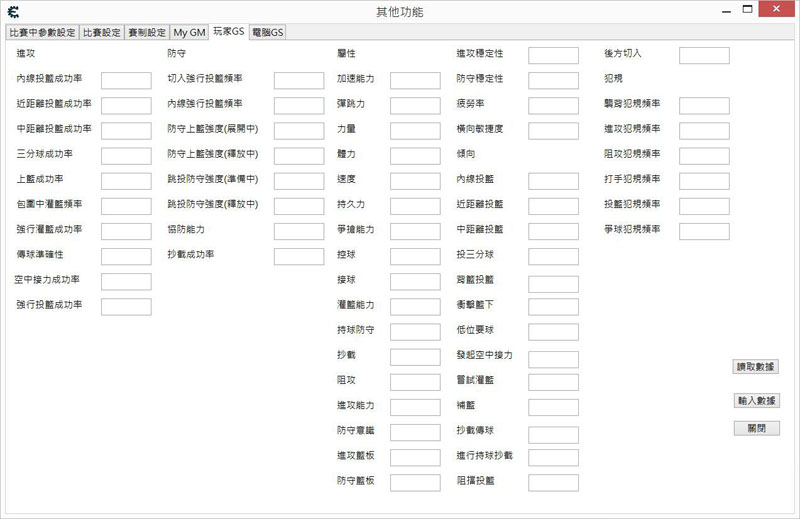Viewport: 800px width, 519px height.
Task: Click the 切入強行投籃頻率 input field
Action: [x=298, y=80]
